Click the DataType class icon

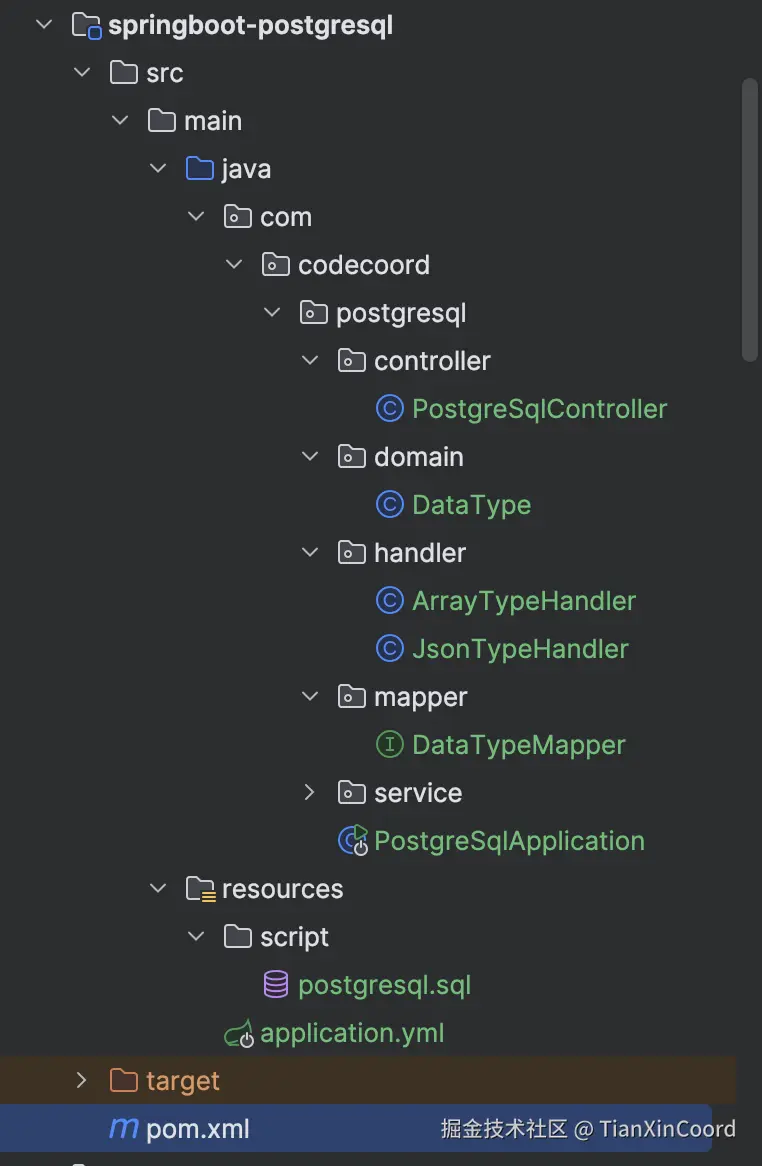389,505
